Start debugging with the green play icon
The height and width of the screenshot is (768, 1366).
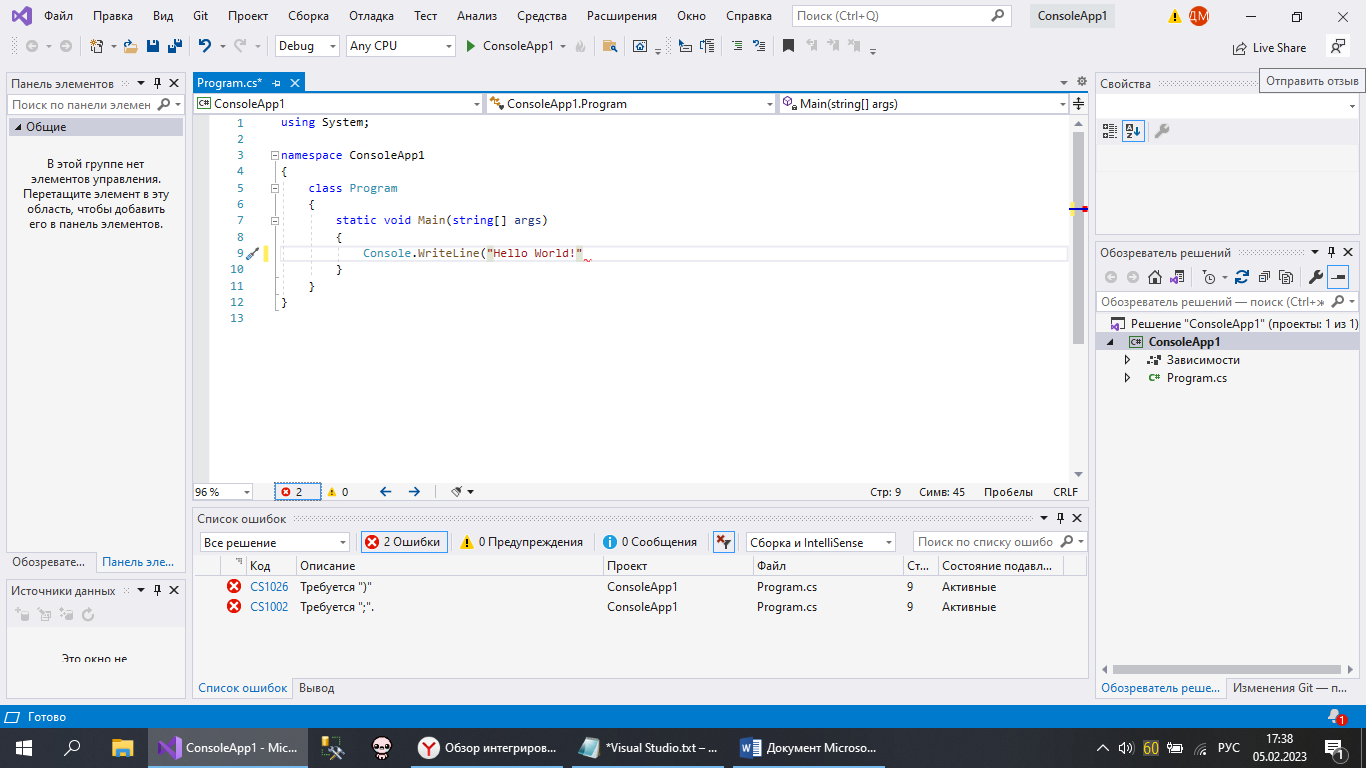pos(472,46)
